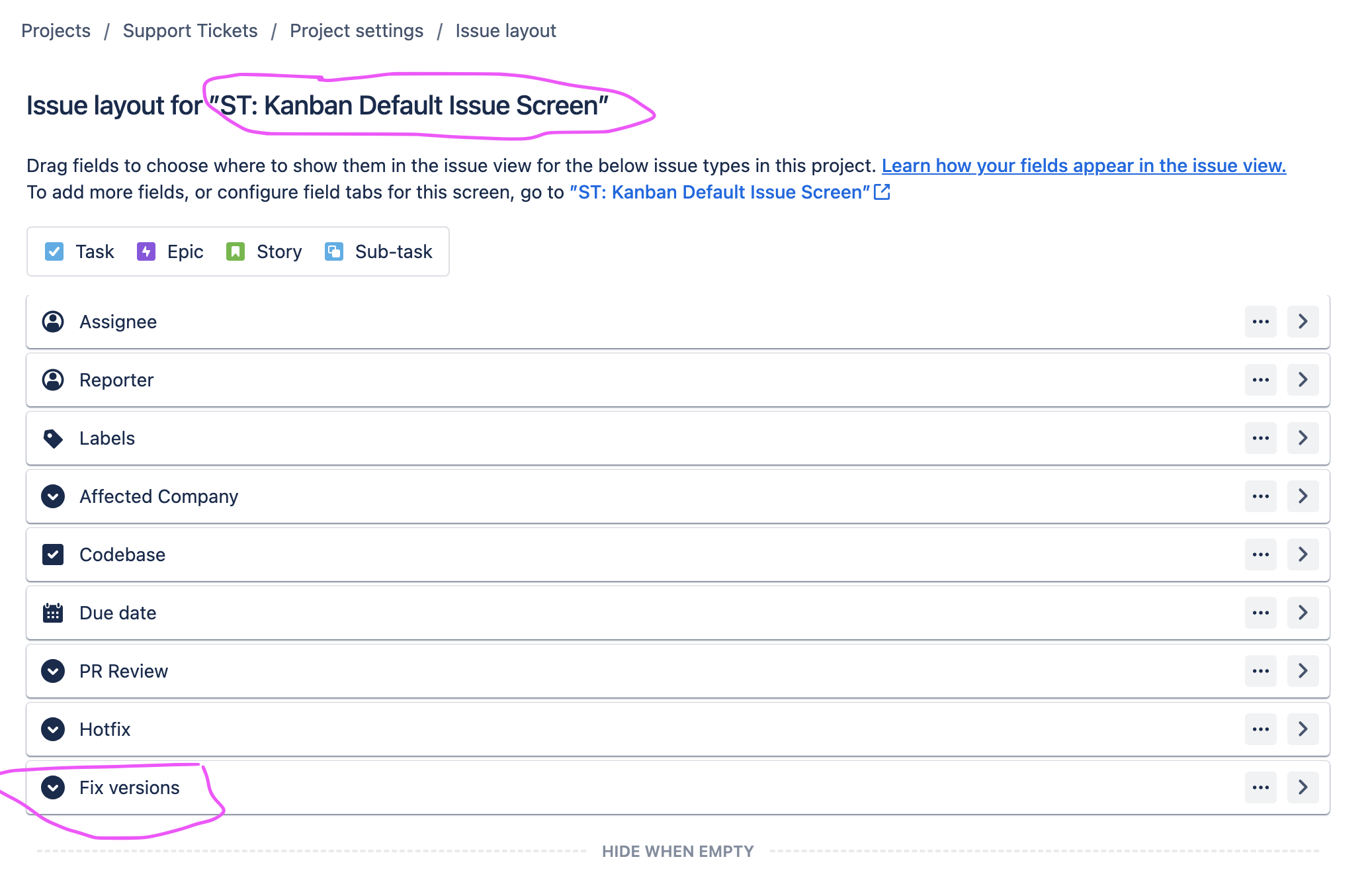Click the Sub-task icon
This screenshot has height=892, width=1372.
click(333, 251)
